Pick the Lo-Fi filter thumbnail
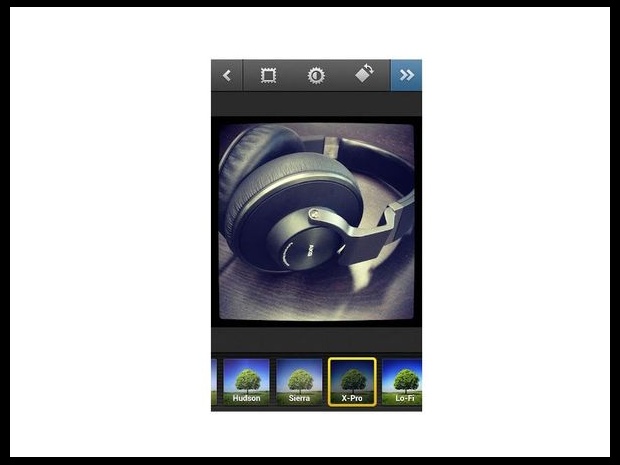This screenshot has width=620, height=465. point(403,382)
